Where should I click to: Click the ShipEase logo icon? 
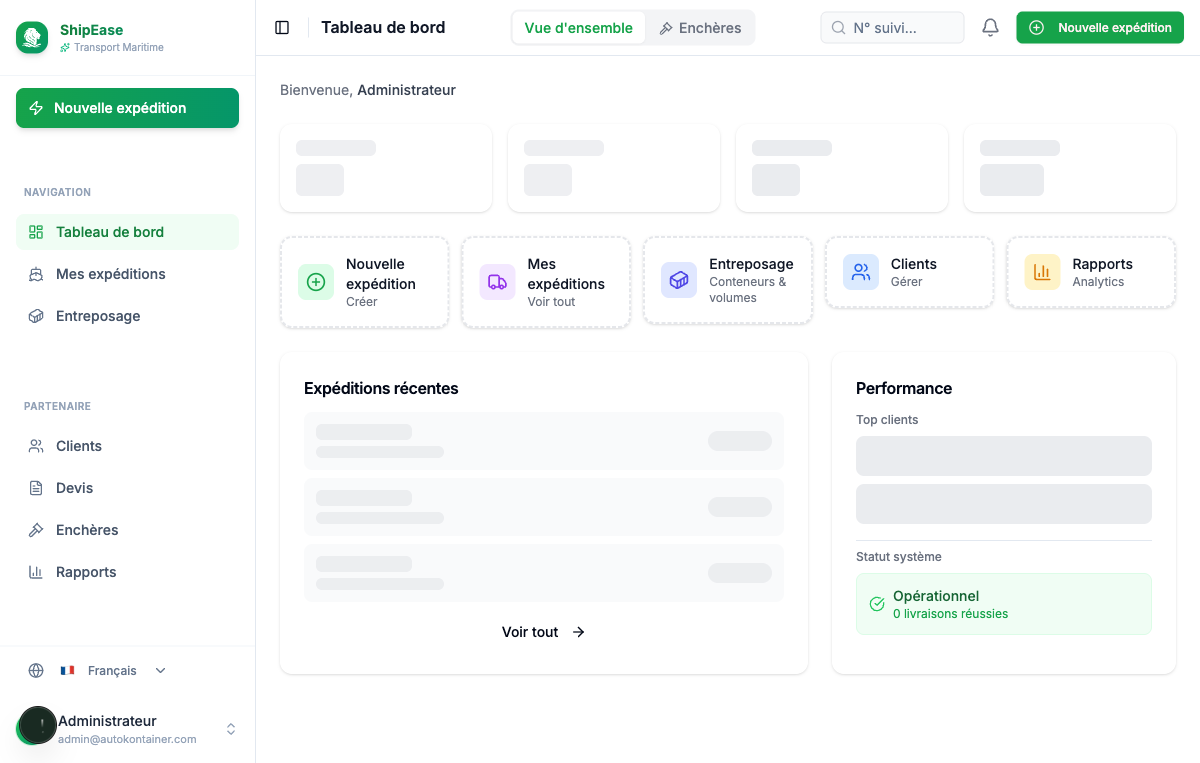pyautogui.click(x=32, y=38)
